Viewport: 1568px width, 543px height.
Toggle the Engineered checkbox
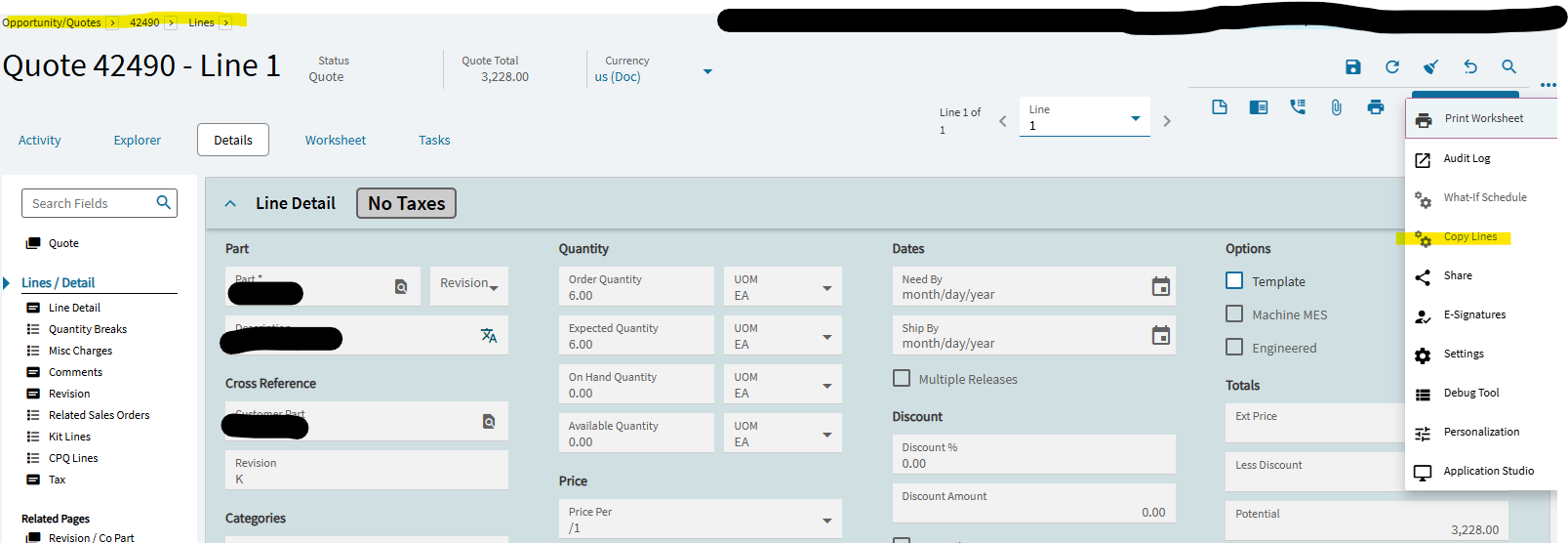point(1234,347)
